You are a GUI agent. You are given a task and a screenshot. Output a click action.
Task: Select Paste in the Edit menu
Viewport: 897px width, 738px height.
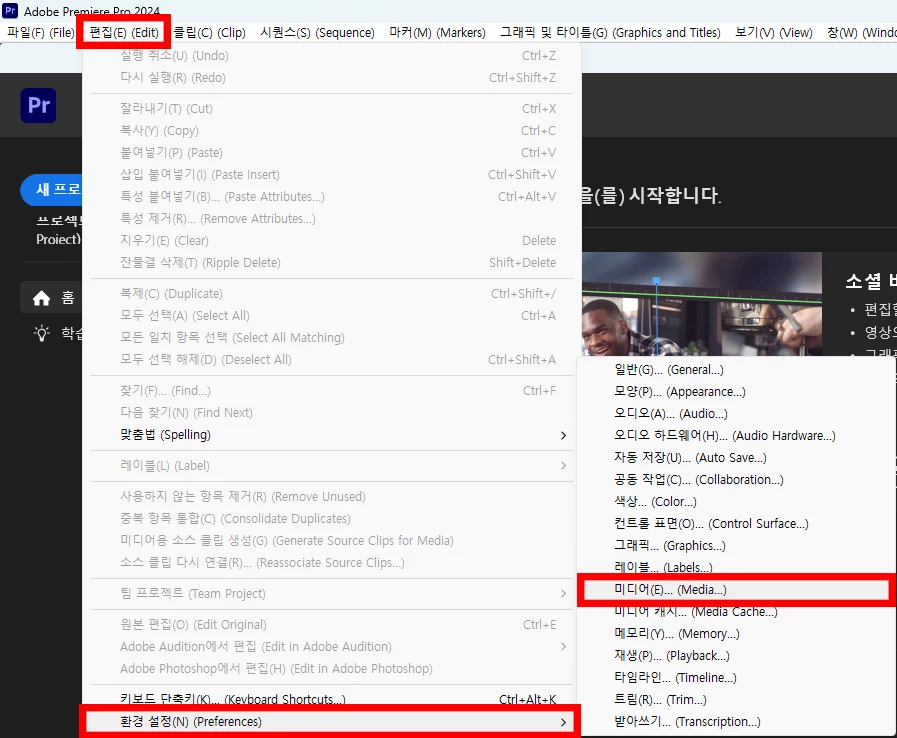pyautogui.click(x=332, y=153)
